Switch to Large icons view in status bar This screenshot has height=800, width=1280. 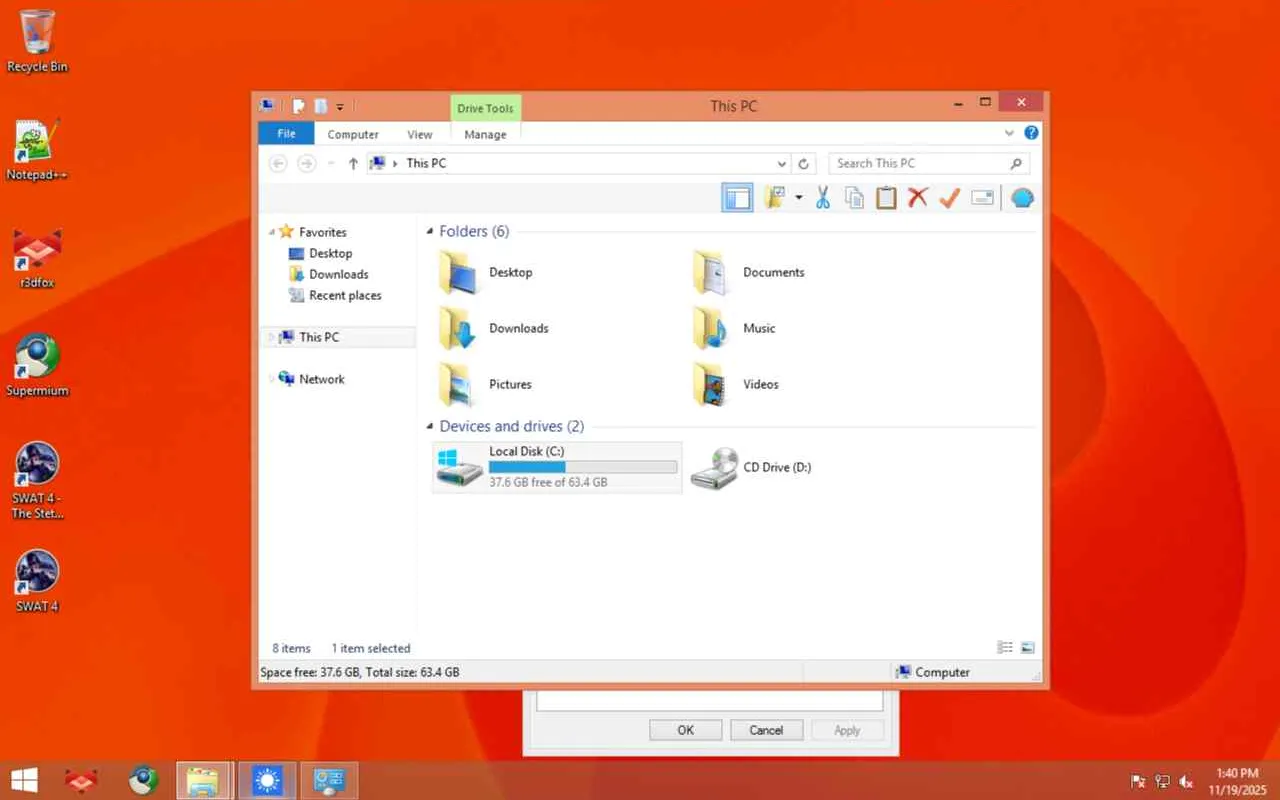point(1027,648)
